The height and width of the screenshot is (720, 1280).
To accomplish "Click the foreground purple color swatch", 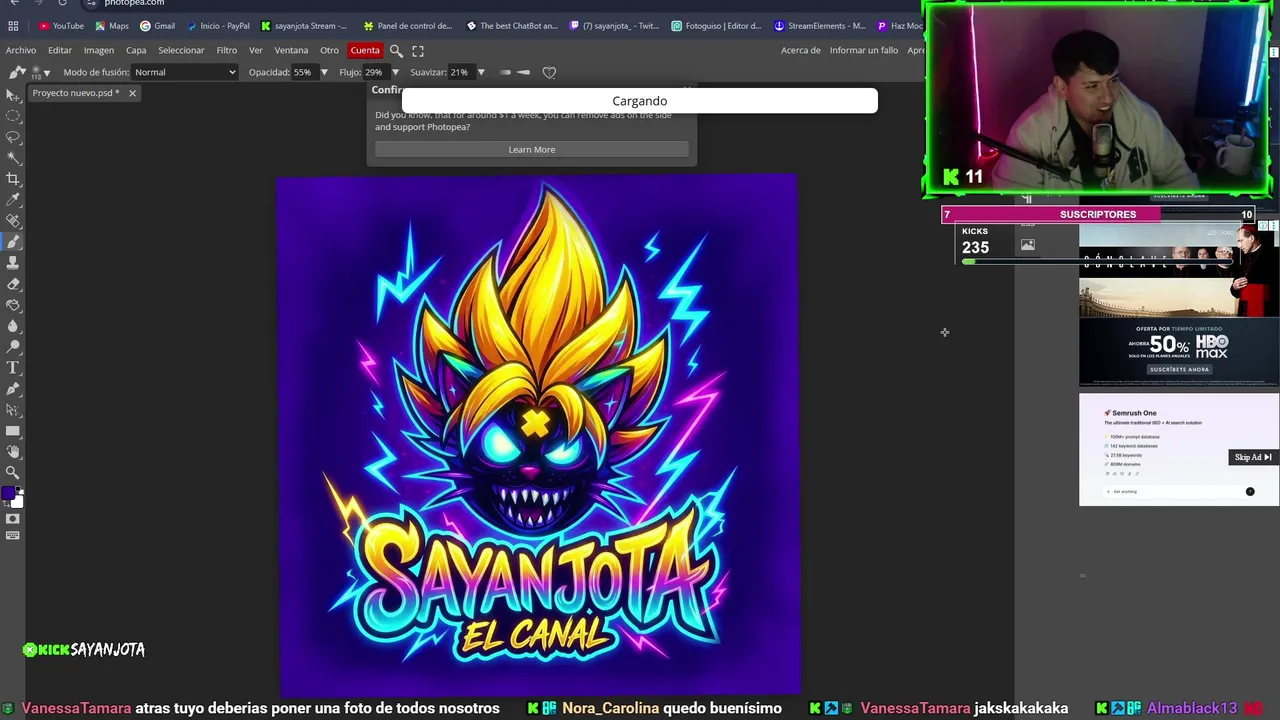I will tap(8, 493).
